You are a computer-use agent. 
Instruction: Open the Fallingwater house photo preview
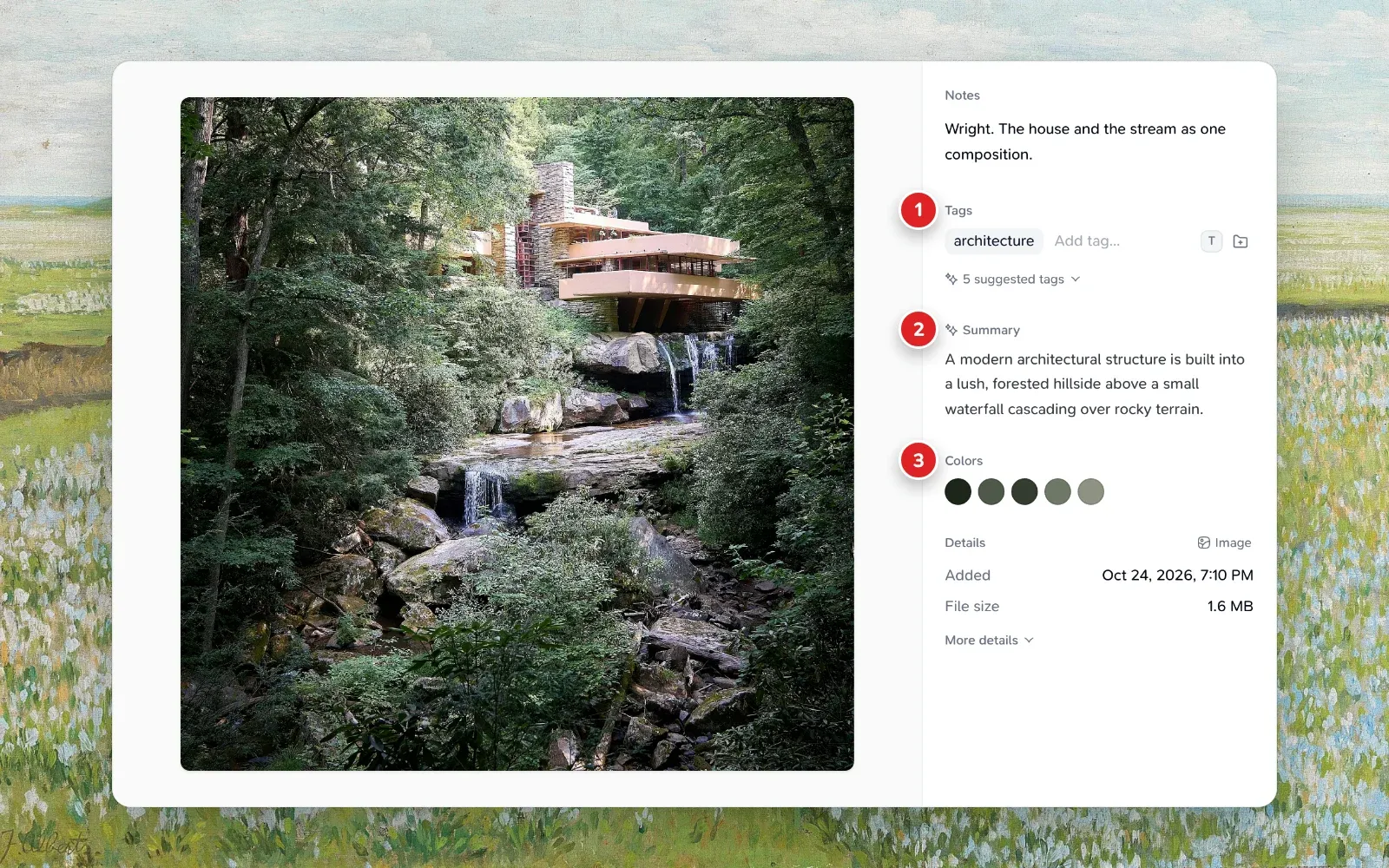[x=517, y=434]
